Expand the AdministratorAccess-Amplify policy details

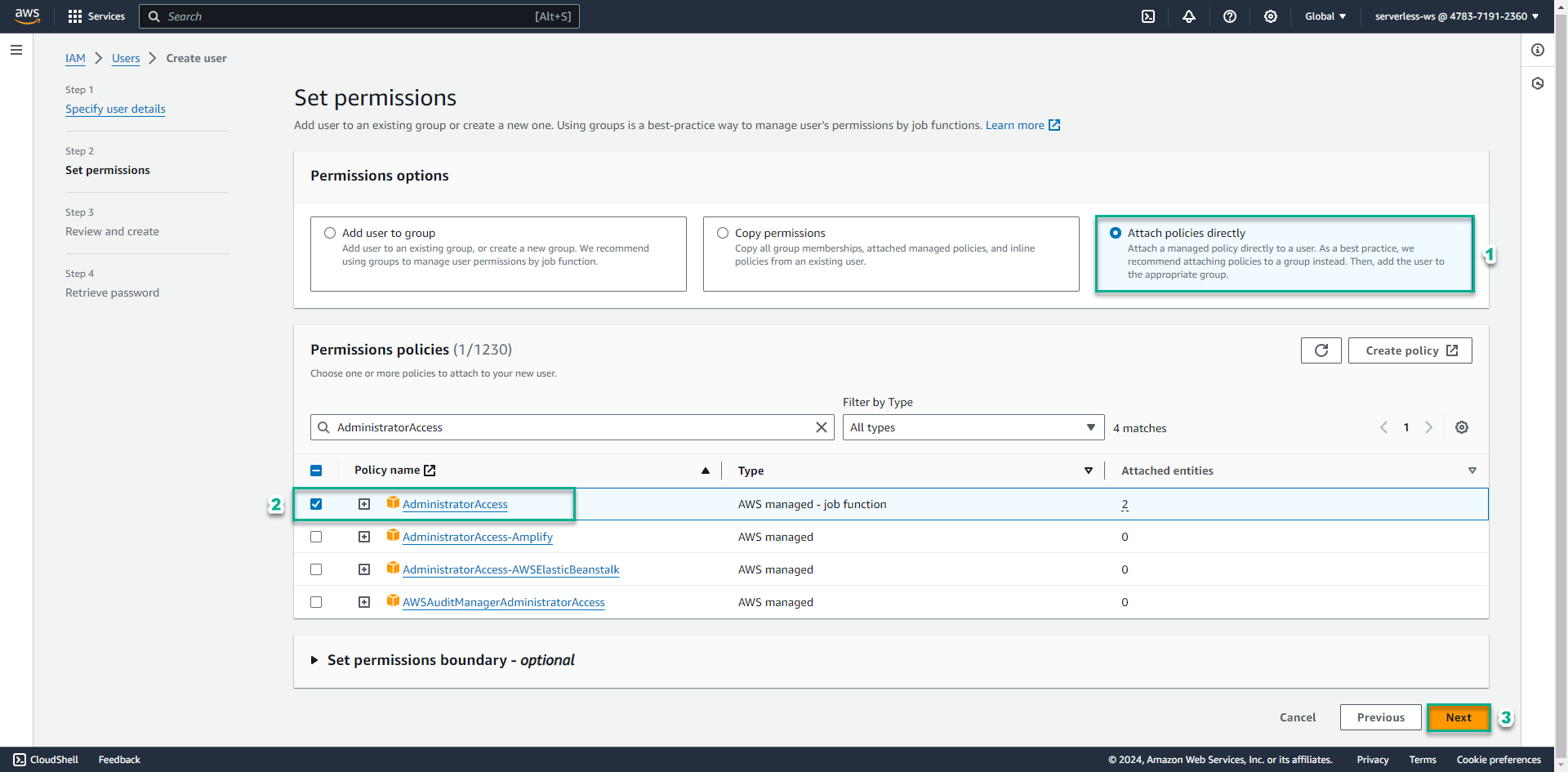pyautogui.click(x=364, y=537)
